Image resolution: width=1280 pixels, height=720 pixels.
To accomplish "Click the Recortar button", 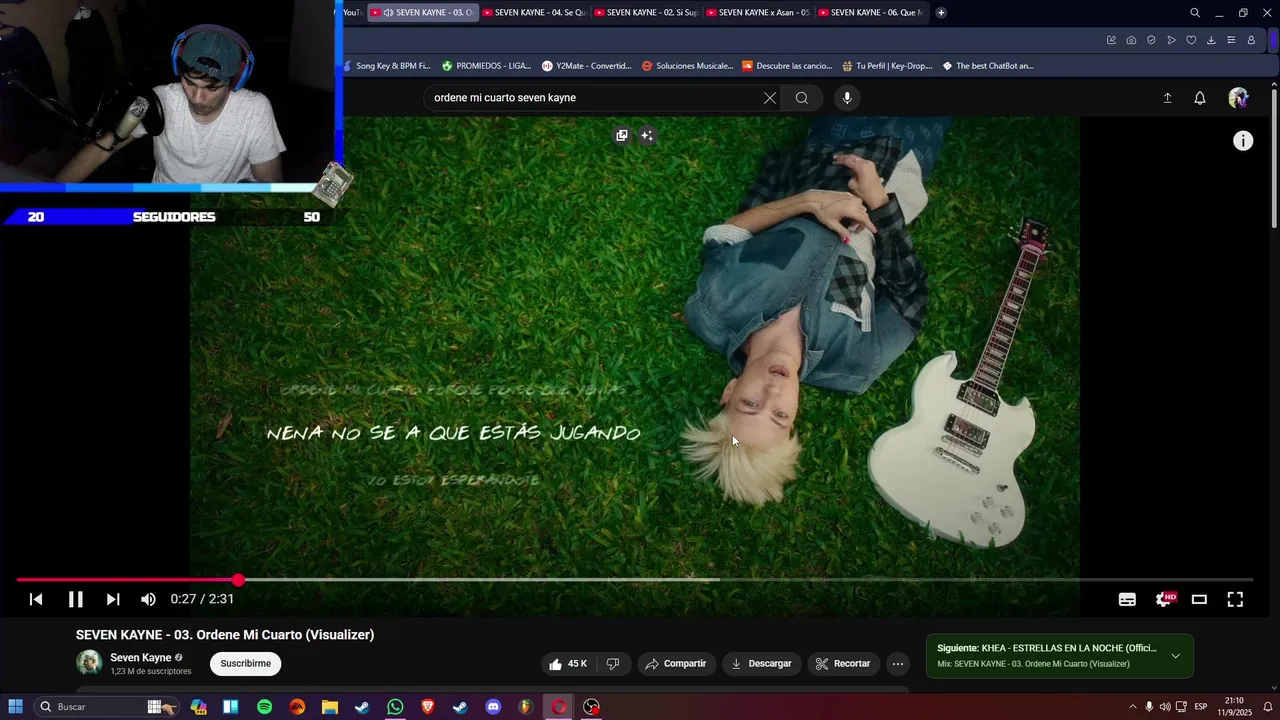I will [x=843, y=664].
